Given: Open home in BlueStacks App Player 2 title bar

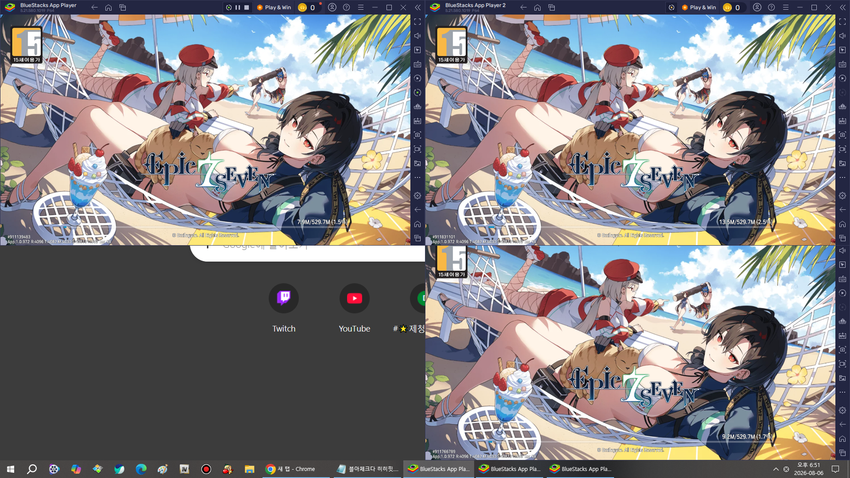Looking at the screenshot, I should (537, 8).
